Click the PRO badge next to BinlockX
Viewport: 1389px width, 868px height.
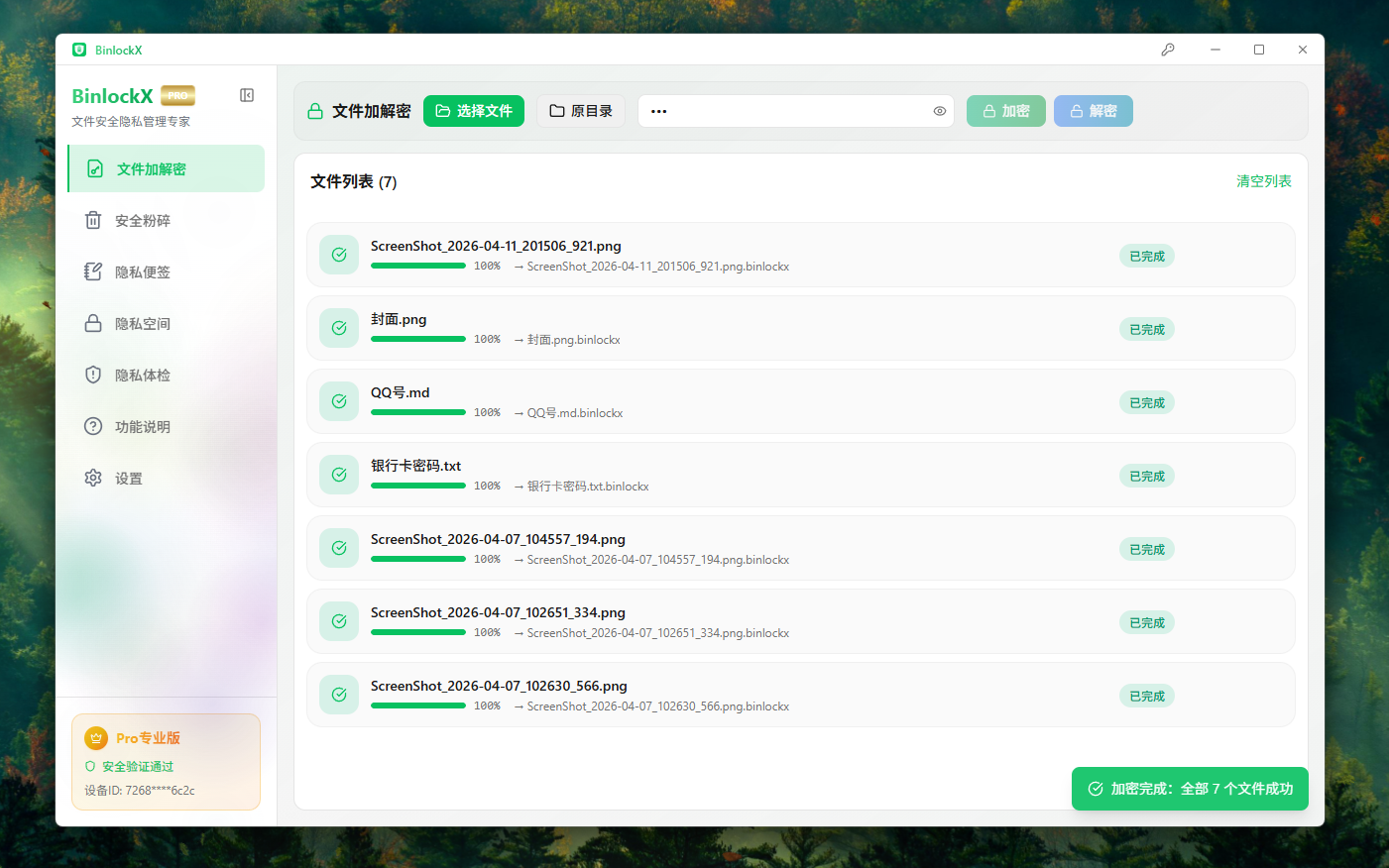177,95
